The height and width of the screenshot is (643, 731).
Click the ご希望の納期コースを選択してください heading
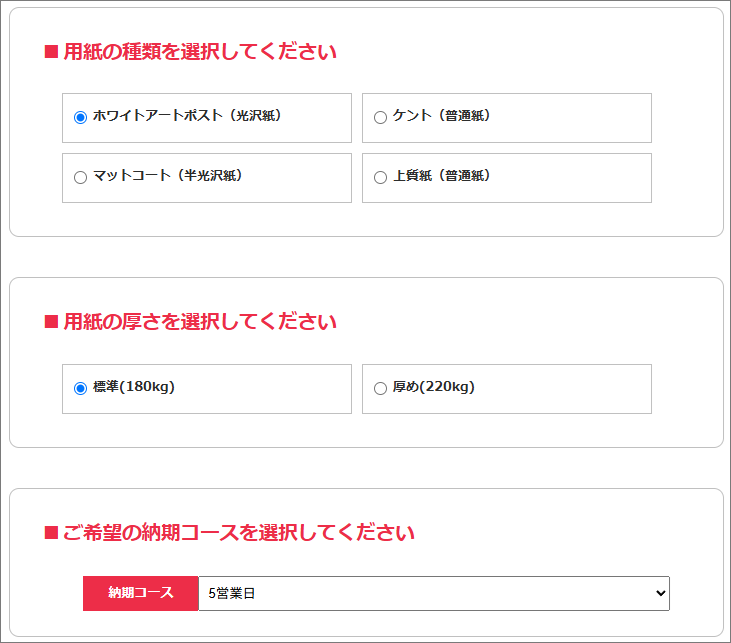(x=239, y=532)
